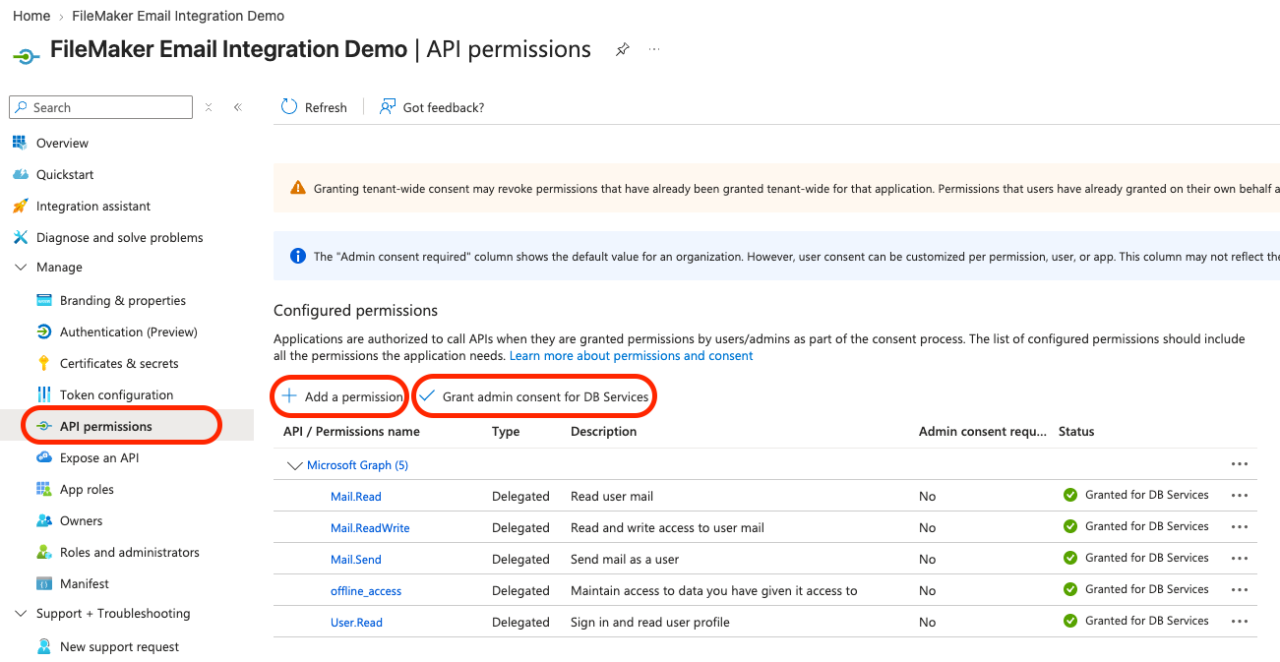This screenshot has width=1280, height=662.
Task: Click the Roles and administrators icon
Action: [x=44, y=552]
